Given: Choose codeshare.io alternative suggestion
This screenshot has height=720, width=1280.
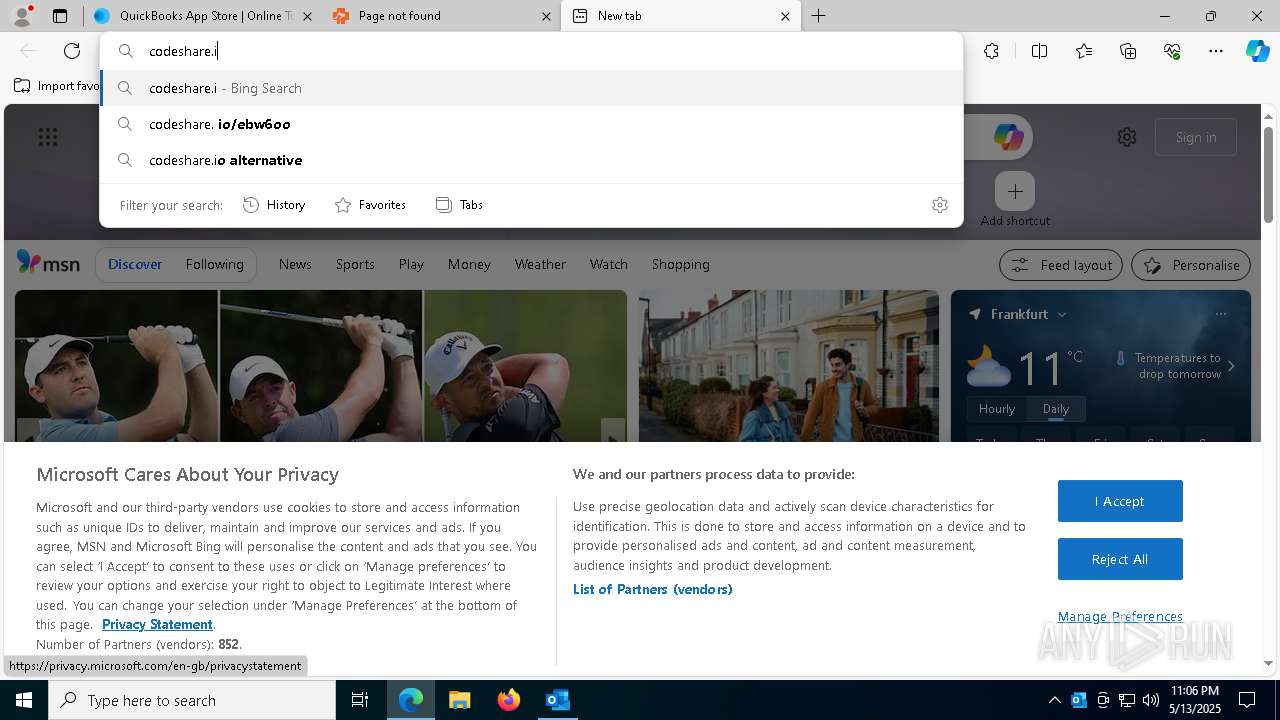Looking at the screenshot, I should pyautogui.click(x=531, y=160).
